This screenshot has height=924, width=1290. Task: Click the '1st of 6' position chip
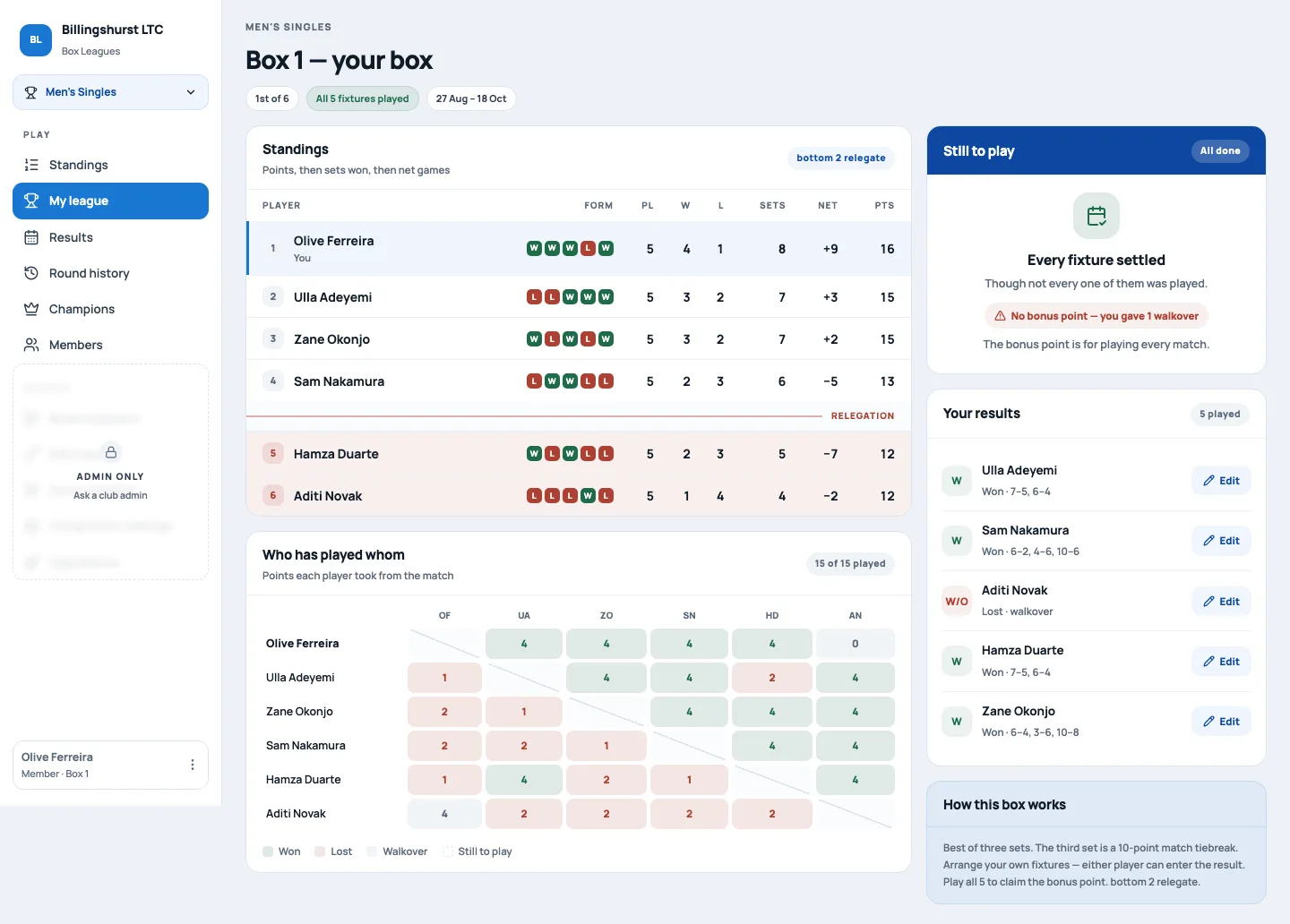click(x=272, y=98)
